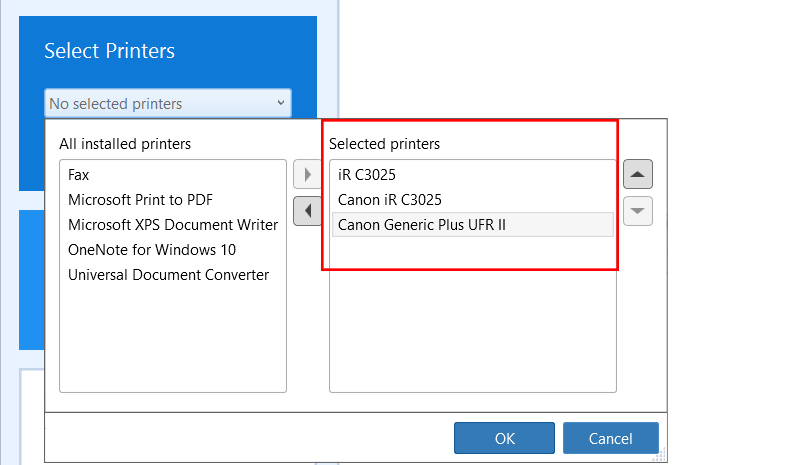Click the 'Select Printers' heading
This screenshot has height=465, width=790.
pyautogui.click(x=109, y=51)
